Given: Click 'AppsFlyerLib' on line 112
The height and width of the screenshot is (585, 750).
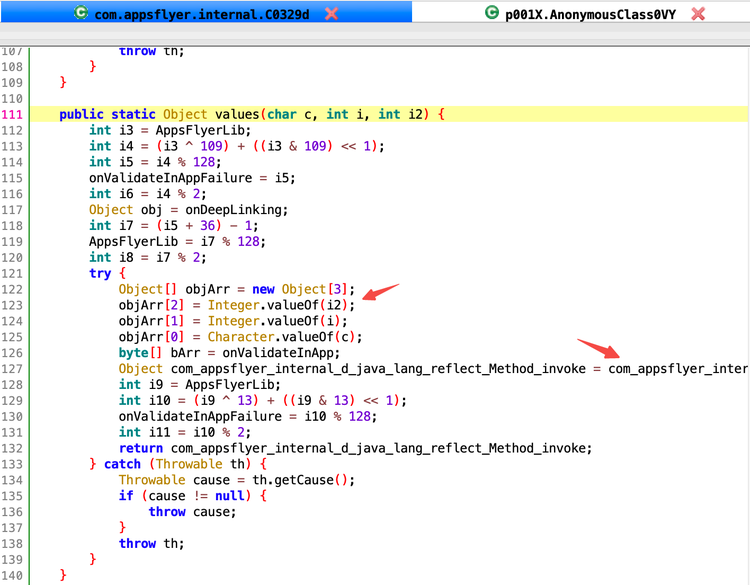Looking at the screenshot, I should 199,130.
